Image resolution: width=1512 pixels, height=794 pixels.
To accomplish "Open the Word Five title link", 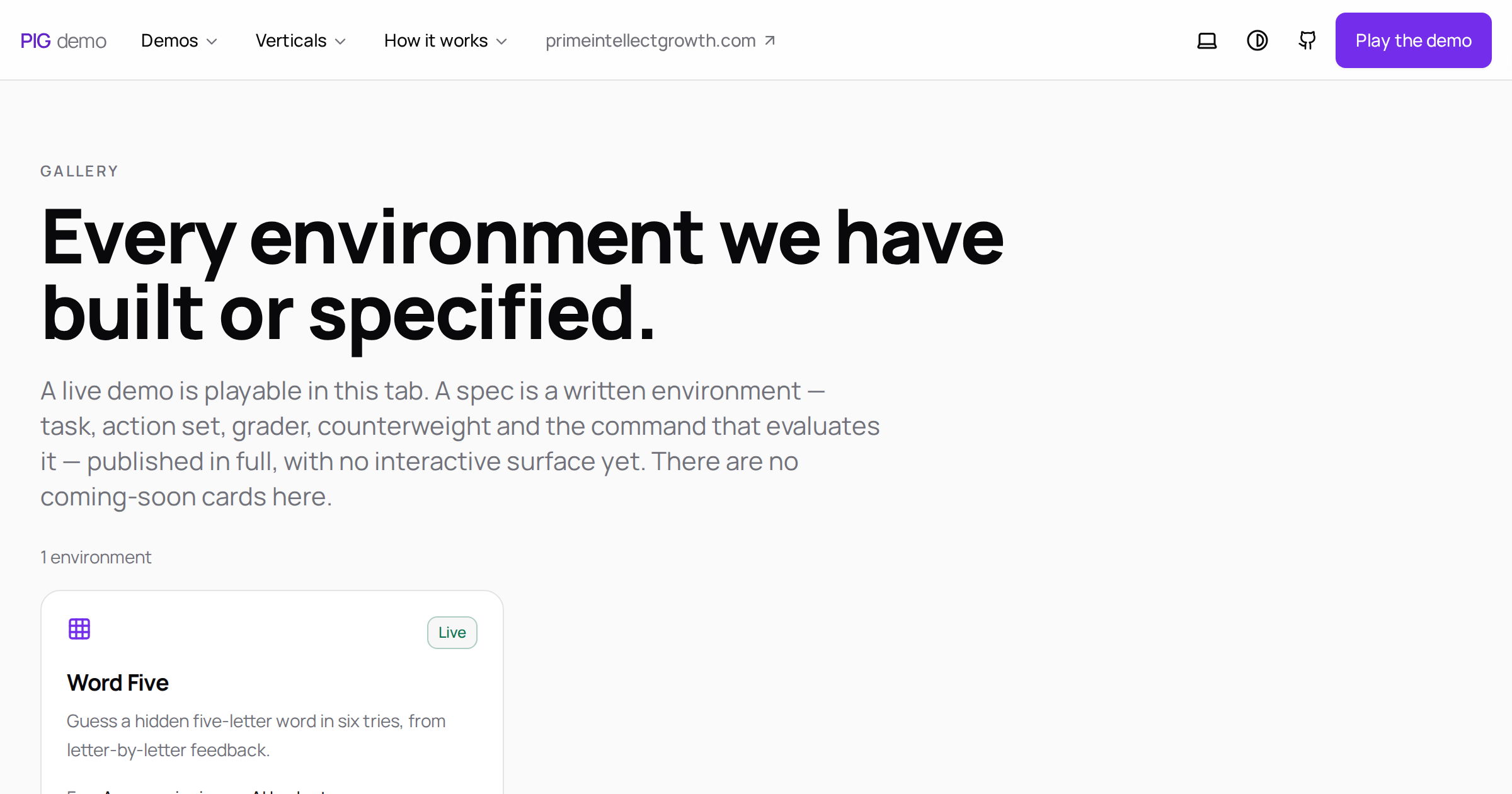I will [118, 682].
